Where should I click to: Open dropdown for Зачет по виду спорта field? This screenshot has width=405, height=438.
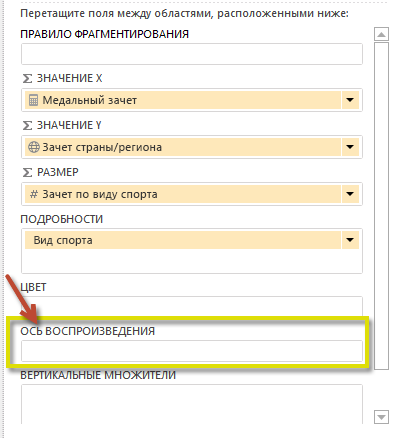[x=350, y=194]
